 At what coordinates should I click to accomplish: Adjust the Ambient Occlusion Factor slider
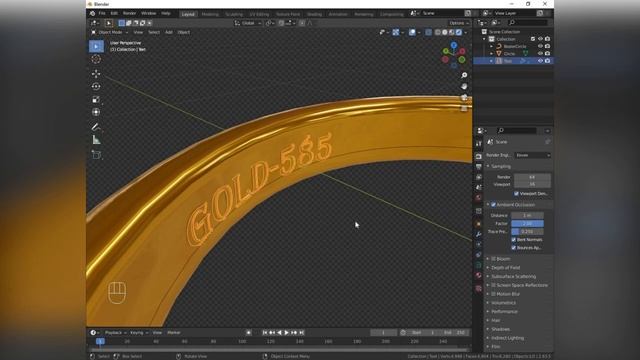[527, 224]
